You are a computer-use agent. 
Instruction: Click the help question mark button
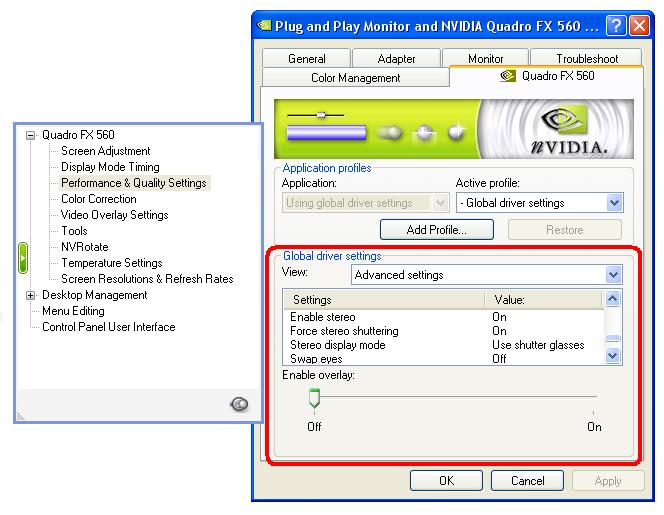coord(616,26)
